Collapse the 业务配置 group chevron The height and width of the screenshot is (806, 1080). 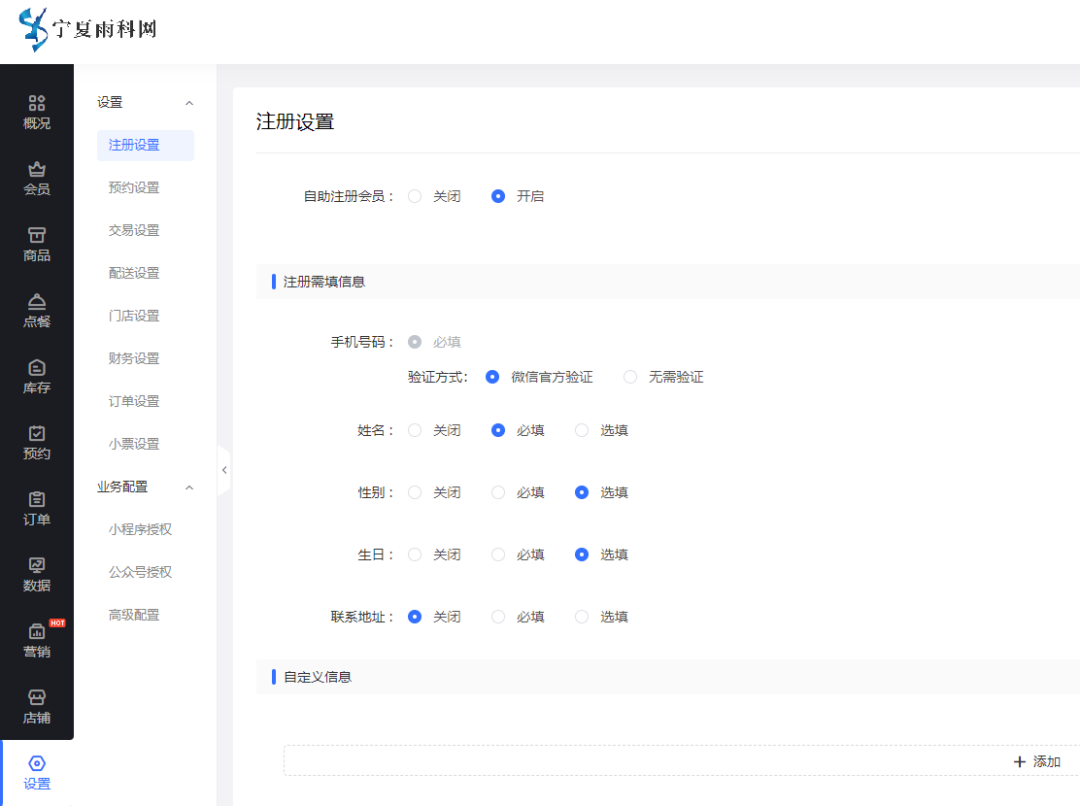coord(189,488)
